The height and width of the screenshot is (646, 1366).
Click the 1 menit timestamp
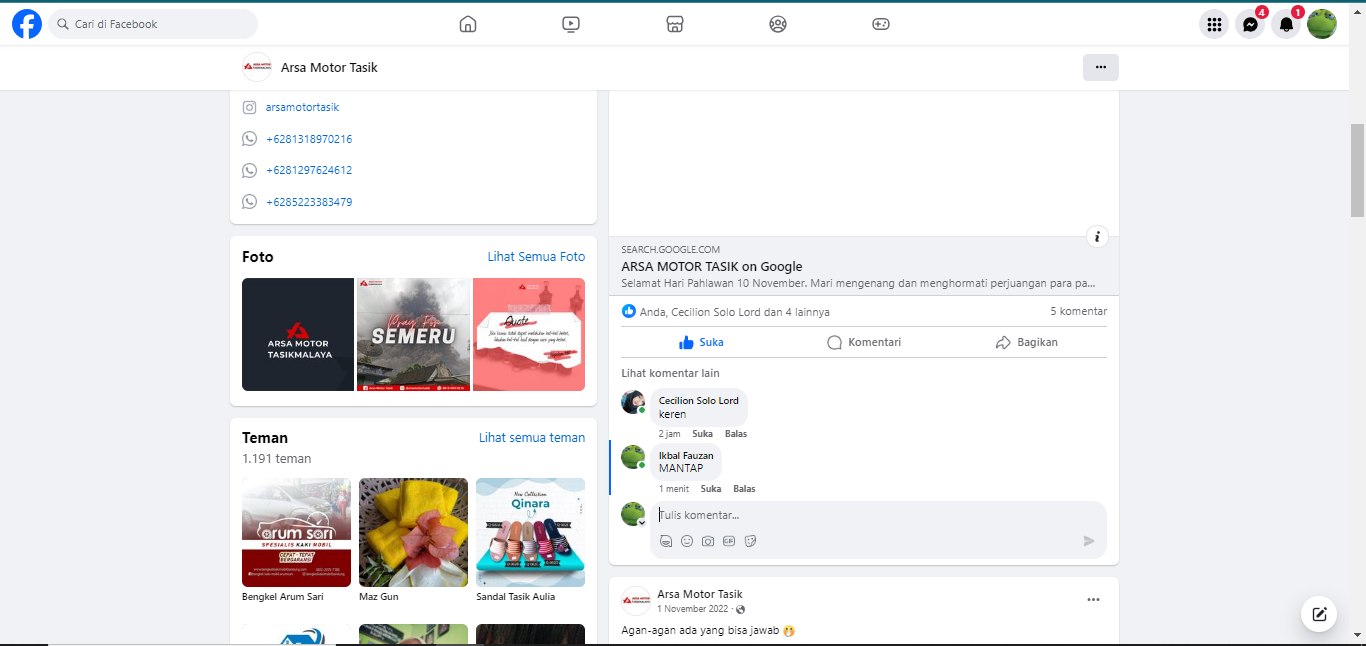click(674, 489)
